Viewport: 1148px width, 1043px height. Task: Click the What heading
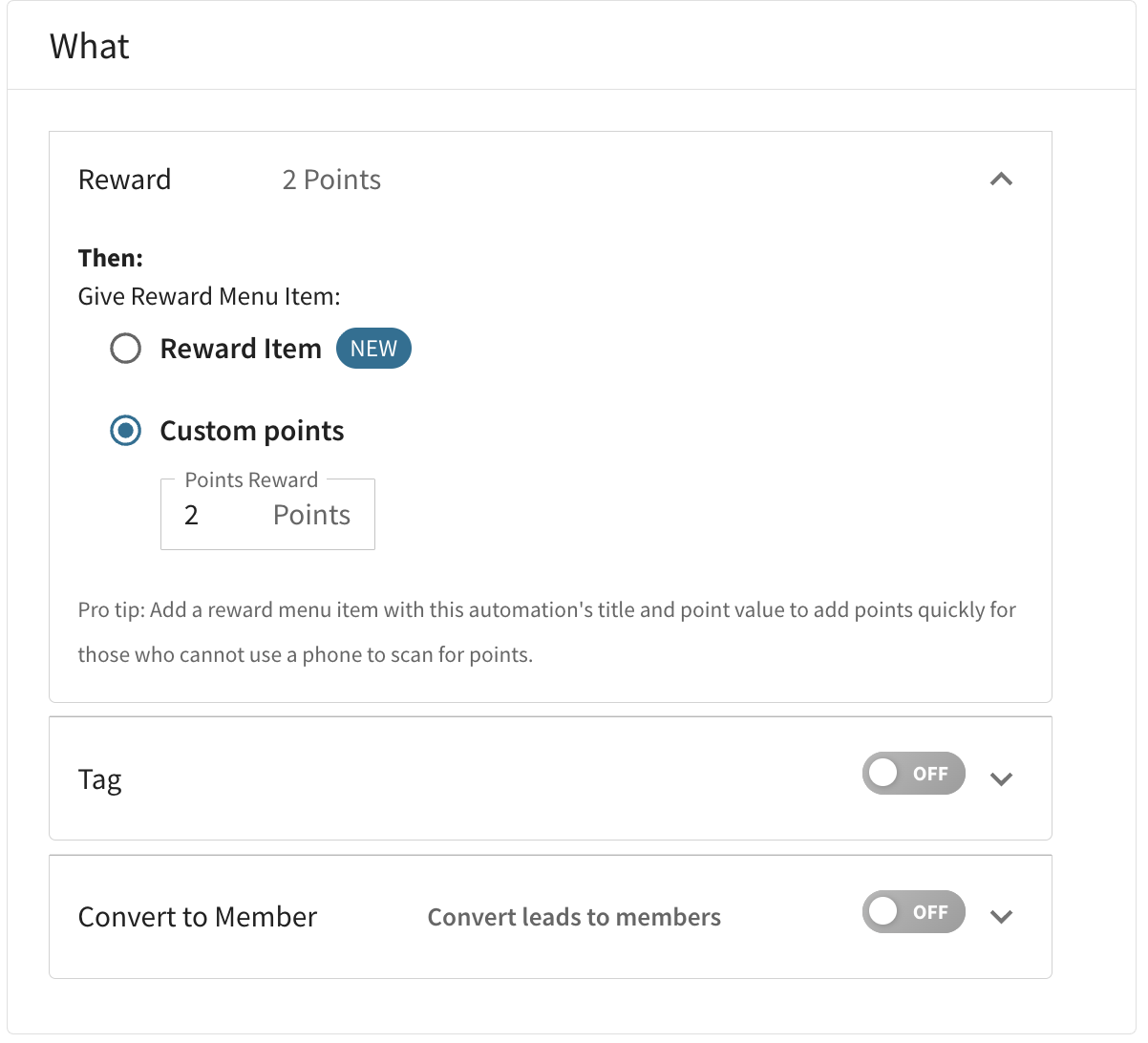tap(89, 45)
